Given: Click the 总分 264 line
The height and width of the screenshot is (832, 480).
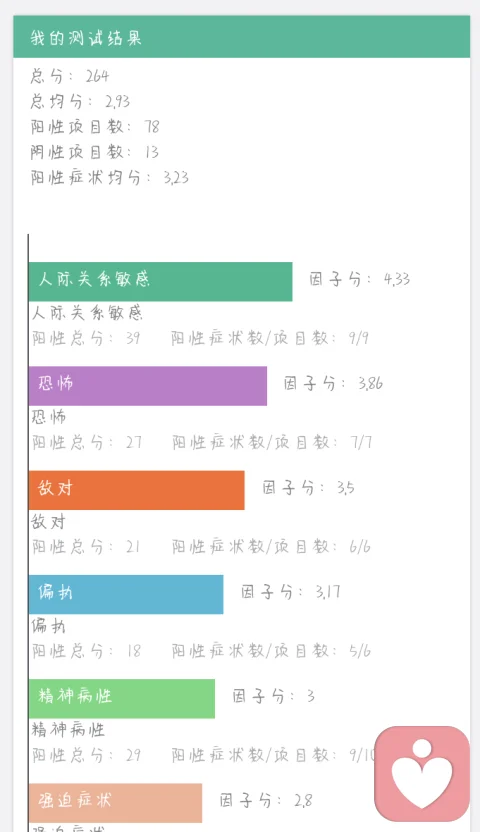Looking at the screenshot, I should click(x=69, y=76).
